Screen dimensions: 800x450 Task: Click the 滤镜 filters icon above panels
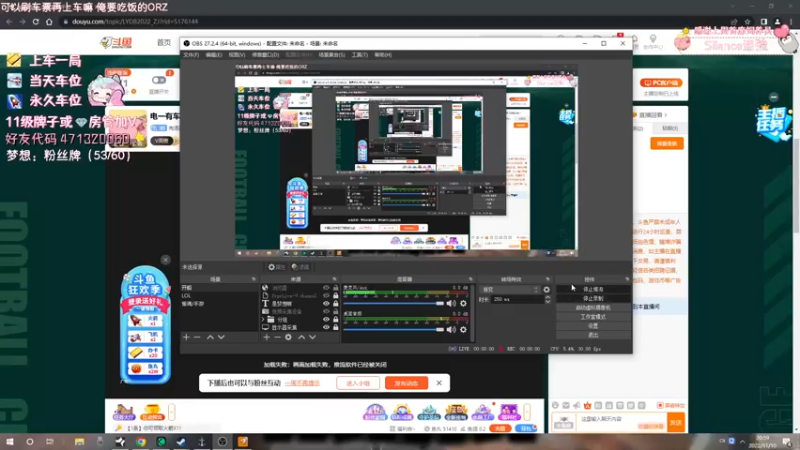tap(301, 267)
